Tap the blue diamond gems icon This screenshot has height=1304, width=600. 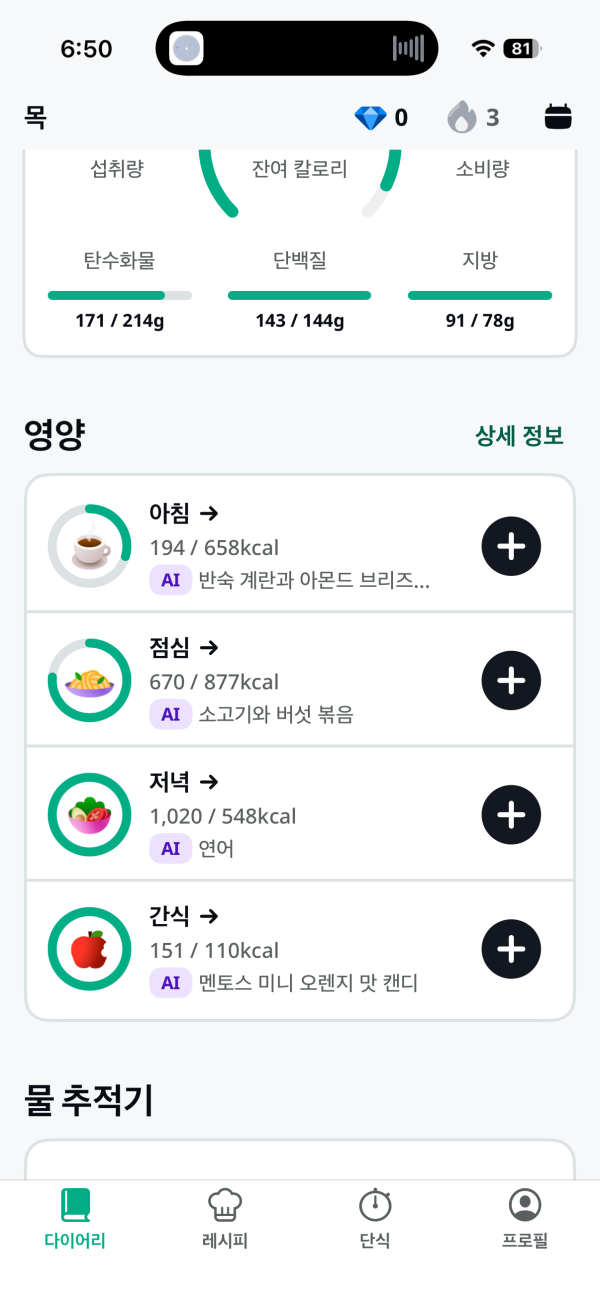click(370, 118)
